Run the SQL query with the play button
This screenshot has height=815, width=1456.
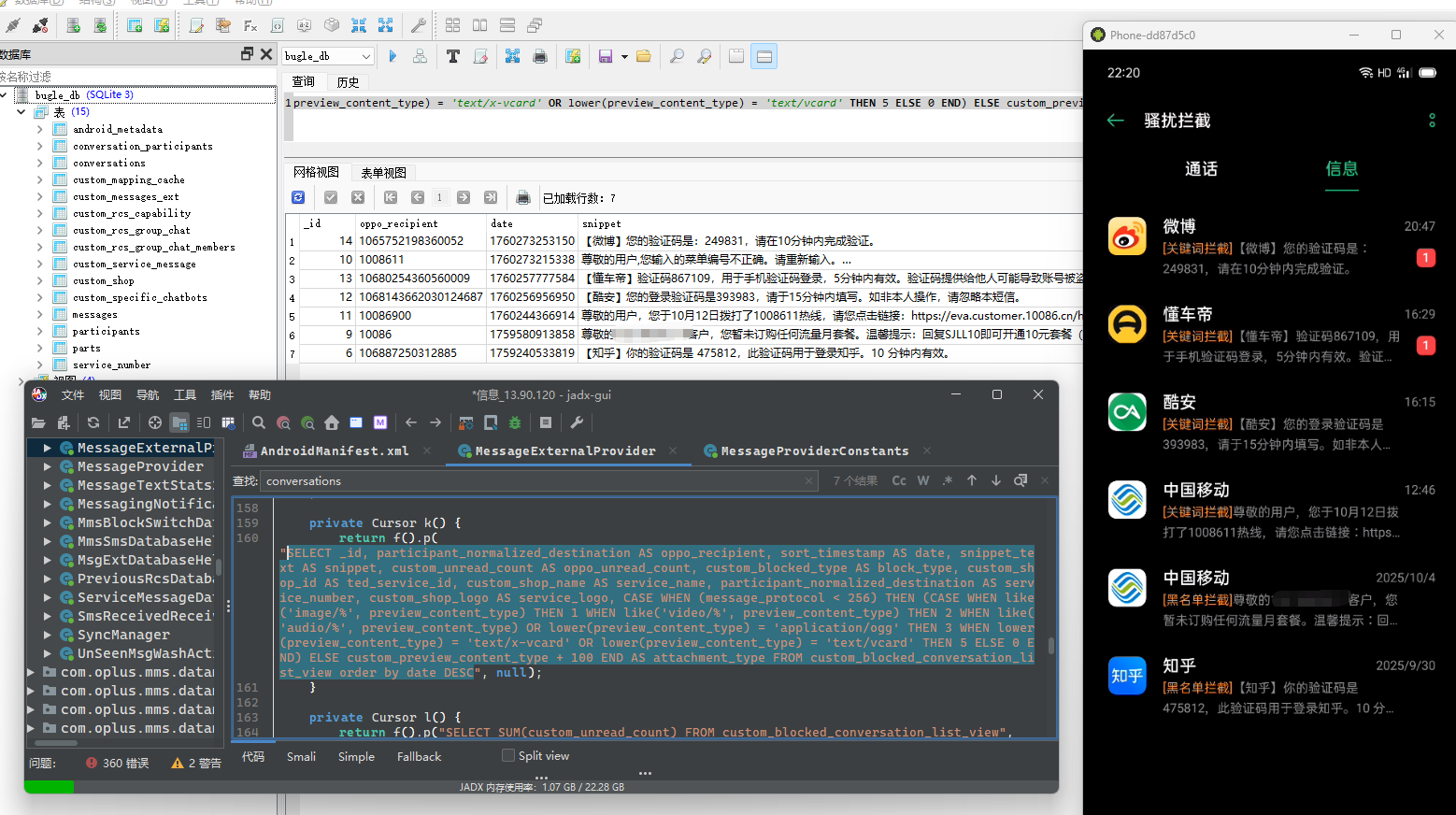(393, 57)
